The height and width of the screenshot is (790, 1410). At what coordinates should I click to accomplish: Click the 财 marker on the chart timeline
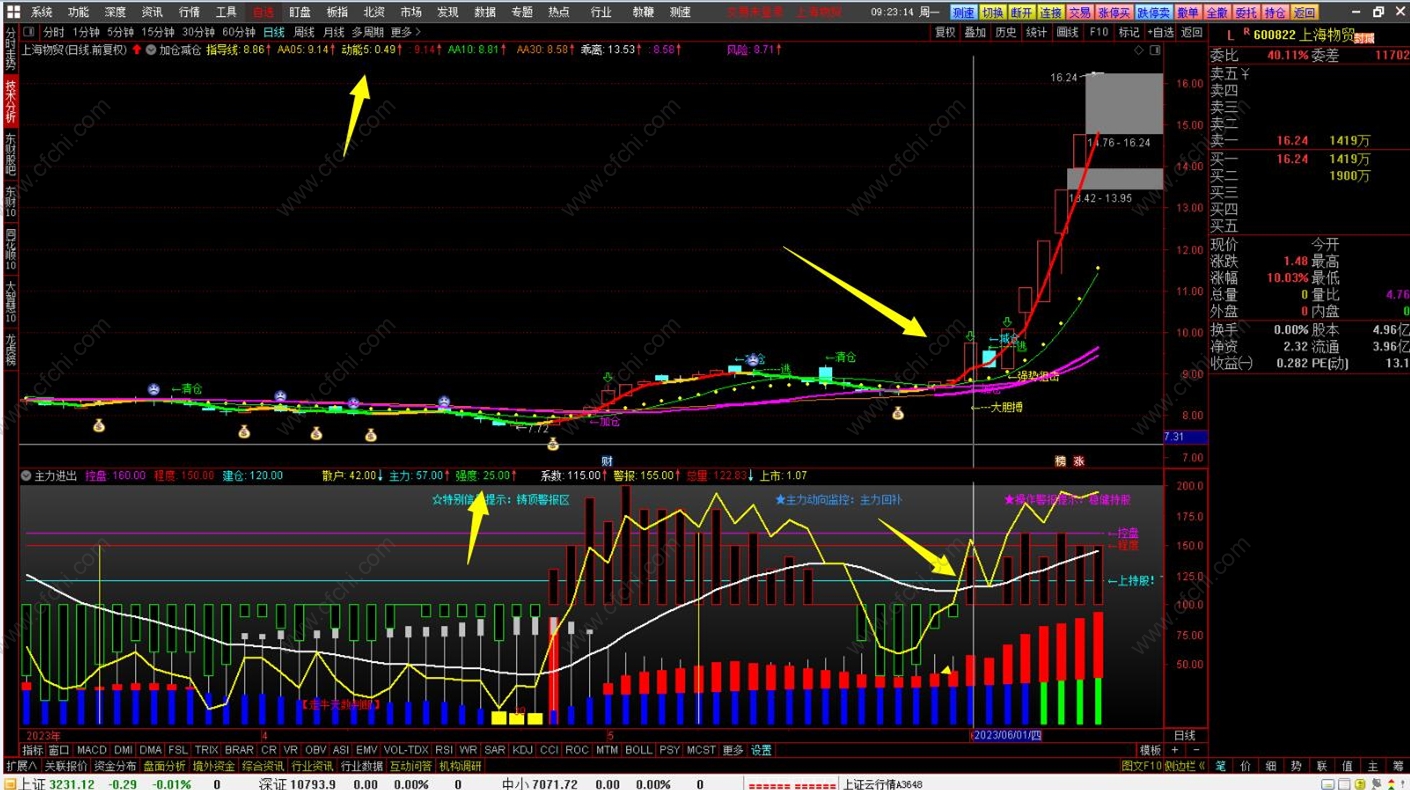[x=606, y=461]
